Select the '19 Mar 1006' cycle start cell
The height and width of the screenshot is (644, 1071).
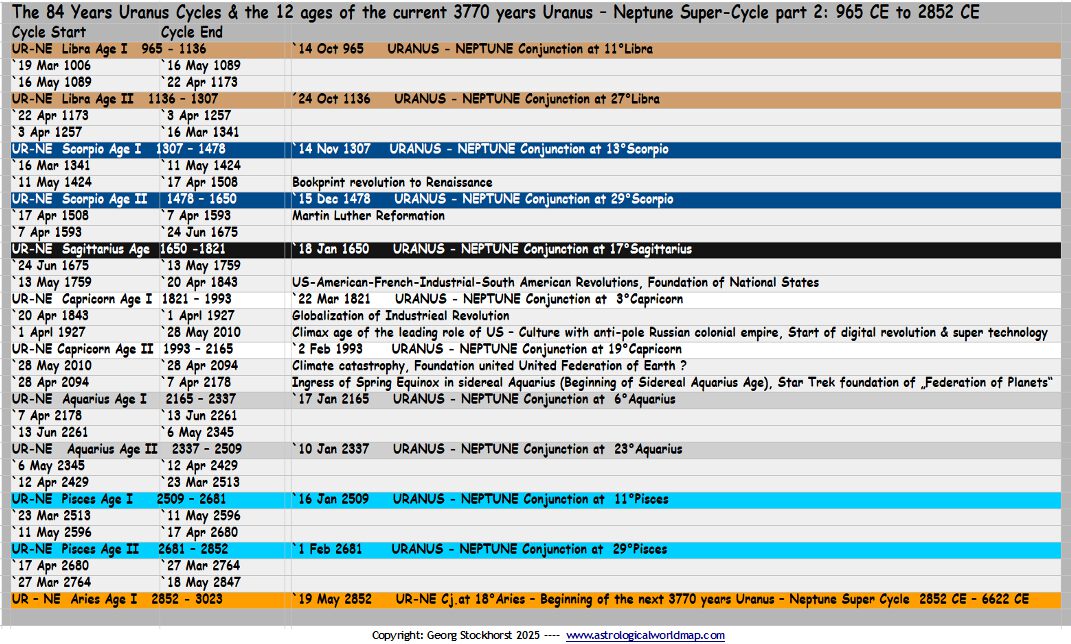point(52,66)
